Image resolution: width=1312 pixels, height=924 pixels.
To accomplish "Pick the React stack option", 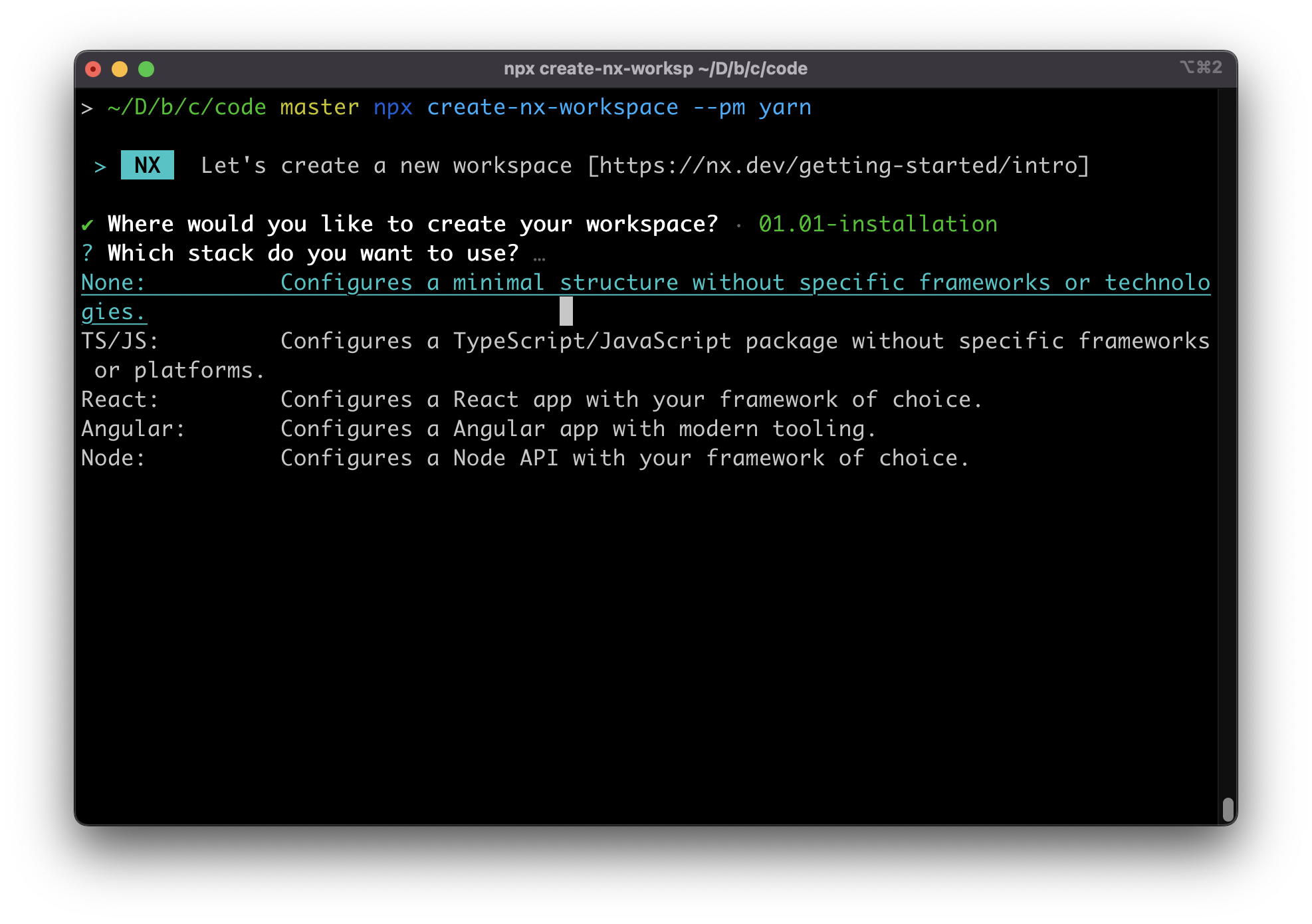I will 120,400.
